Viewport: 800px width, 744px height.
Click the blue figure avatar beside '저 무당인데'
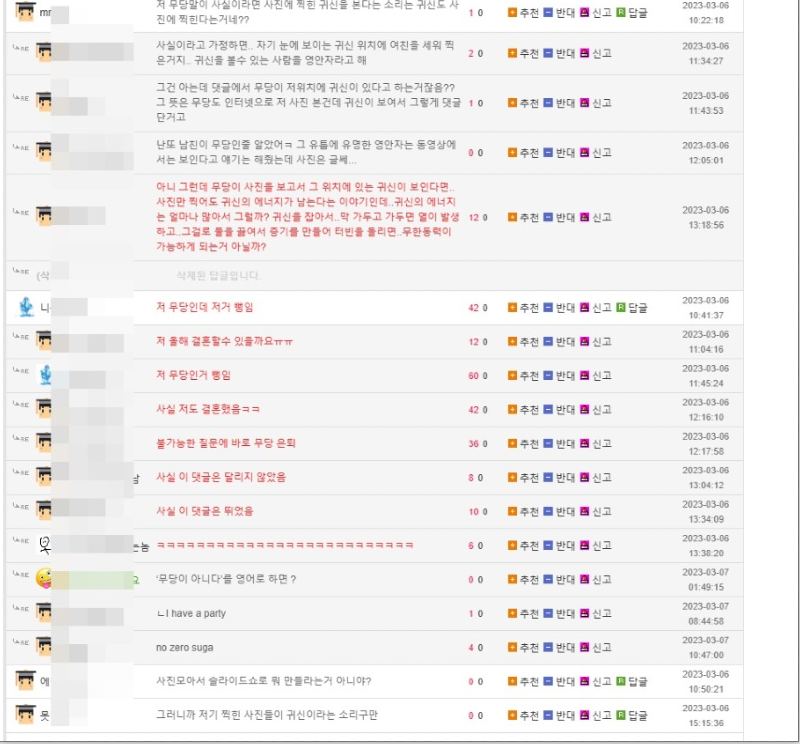(26, 307)
